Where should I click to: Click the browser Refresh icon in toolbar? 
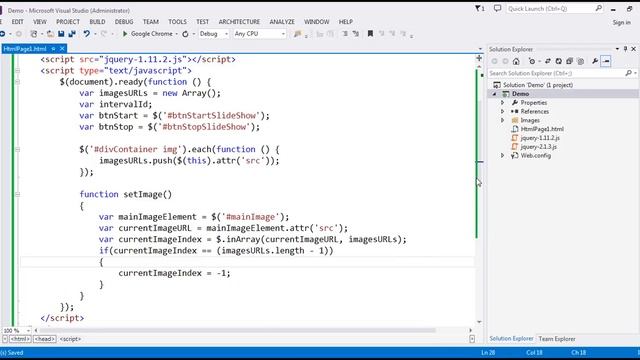pyautogui.click(x=185, y=34)
